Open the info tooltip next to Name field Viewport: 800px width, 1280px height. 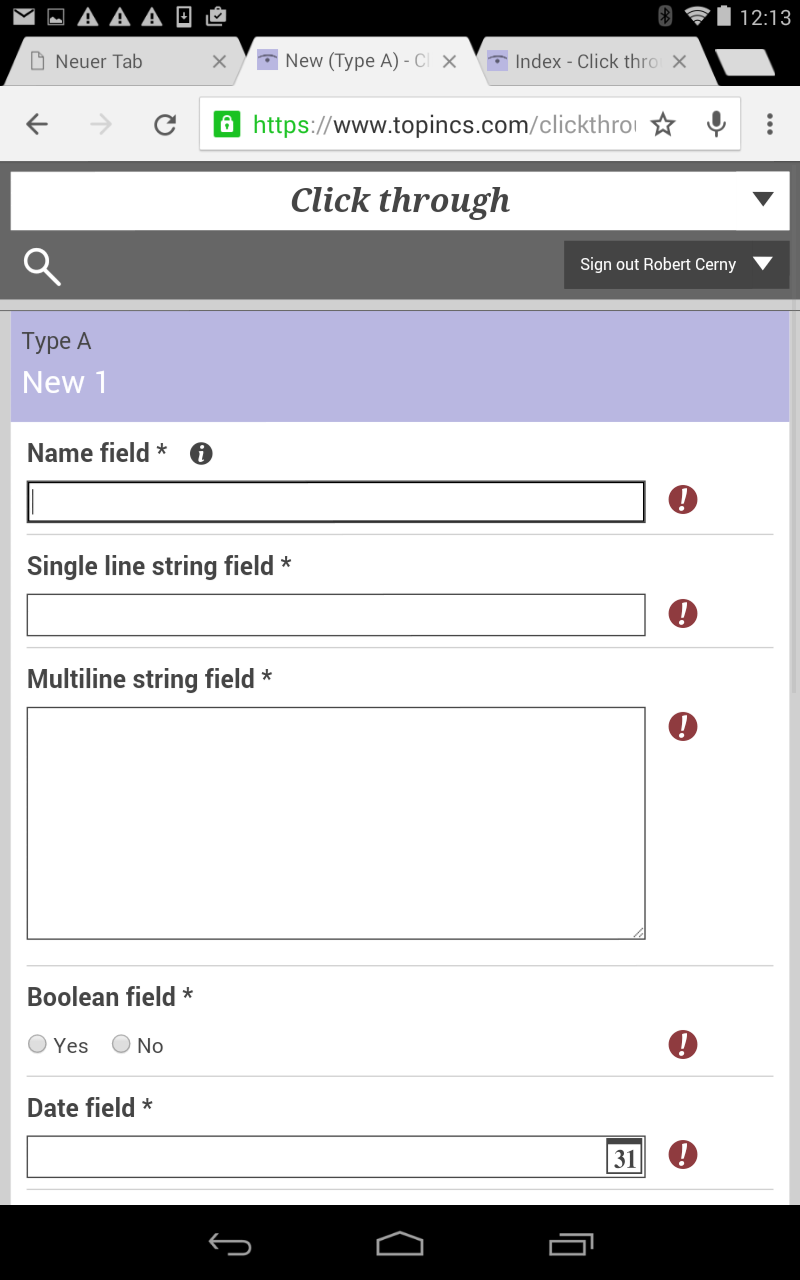point(201,453)
